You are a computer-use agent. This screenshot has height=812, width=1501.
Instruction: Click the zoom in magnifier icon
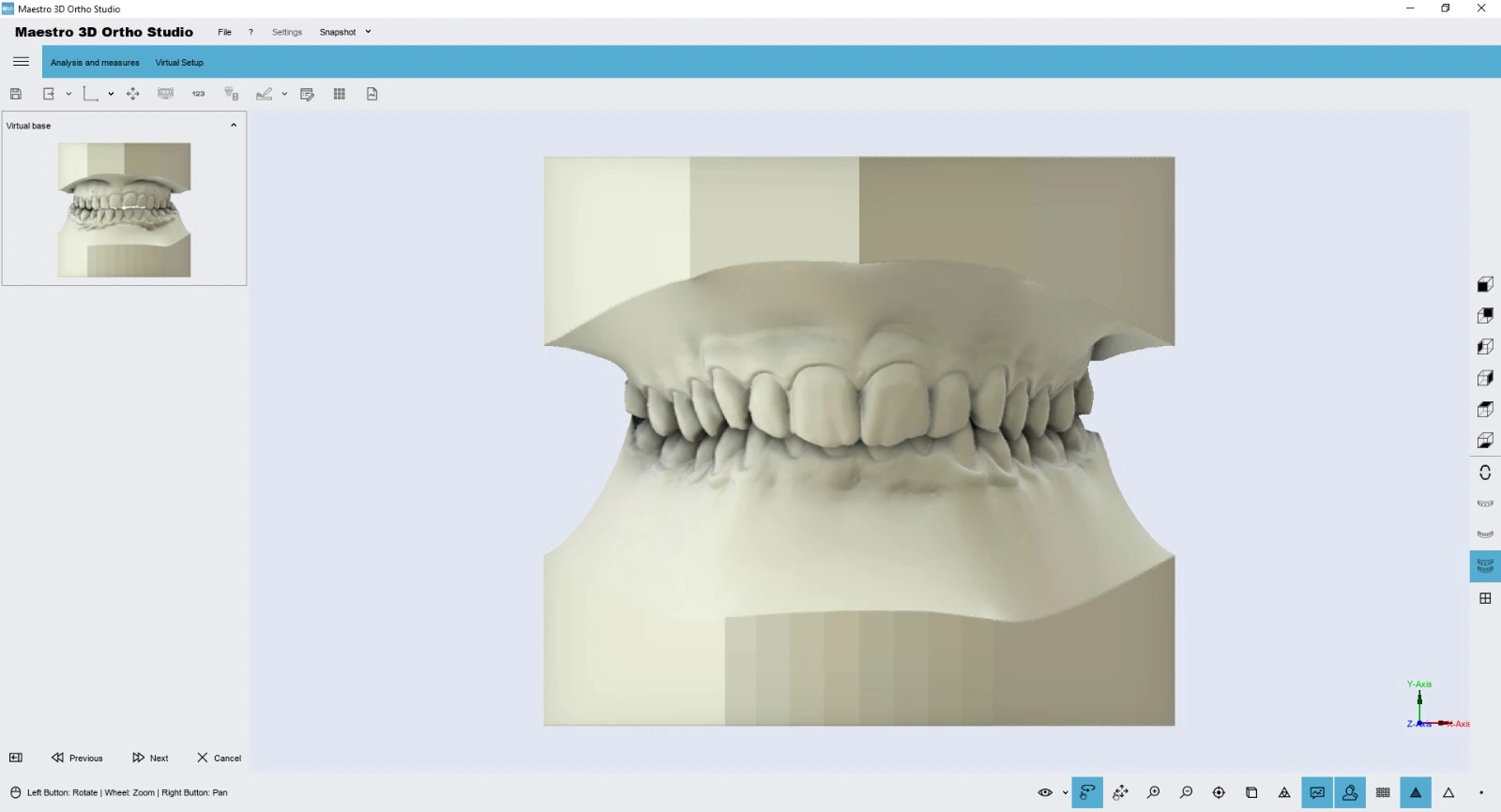coord(1153,792)
